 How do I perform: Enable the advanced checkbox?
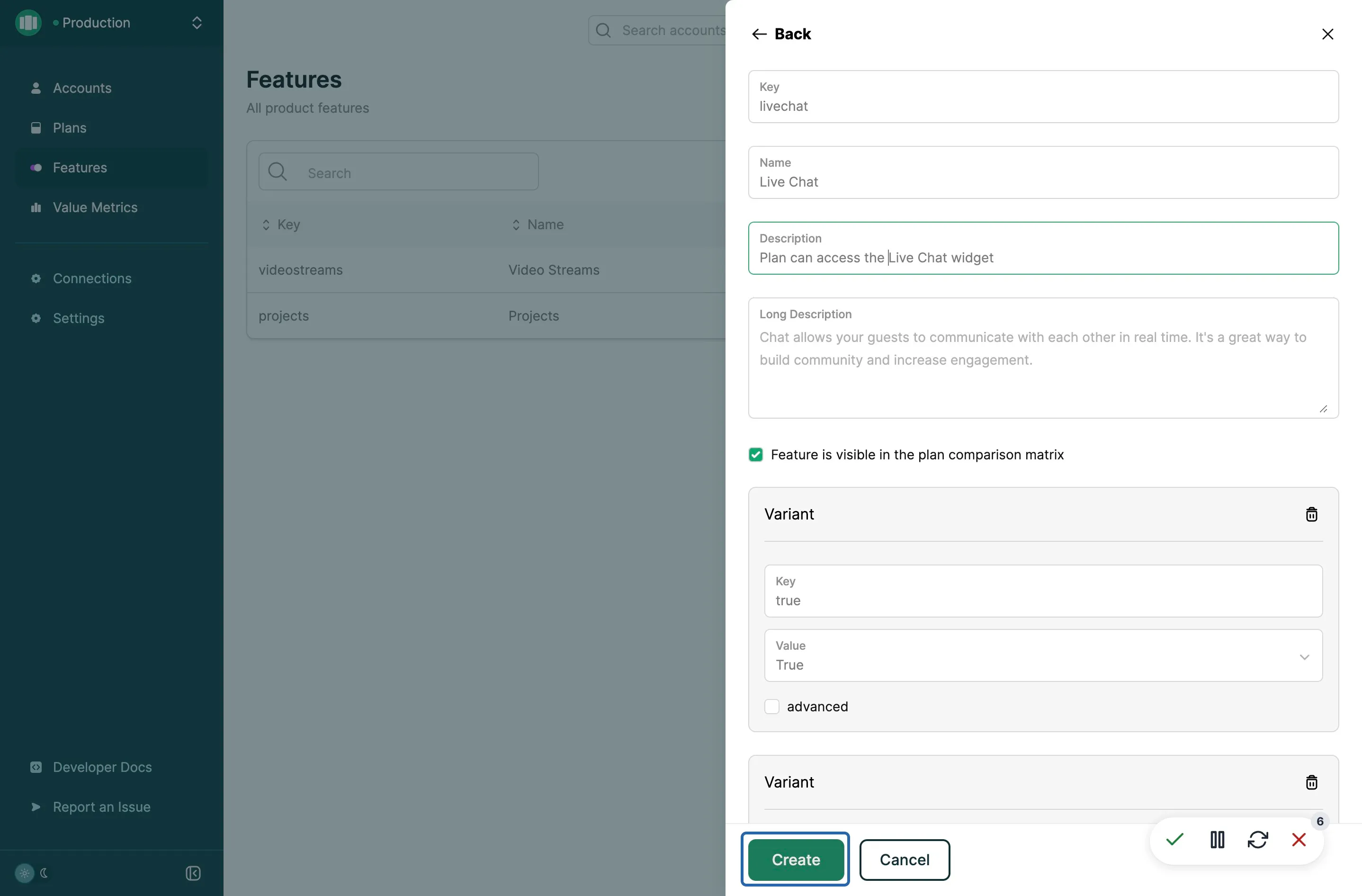pos(771,707)
